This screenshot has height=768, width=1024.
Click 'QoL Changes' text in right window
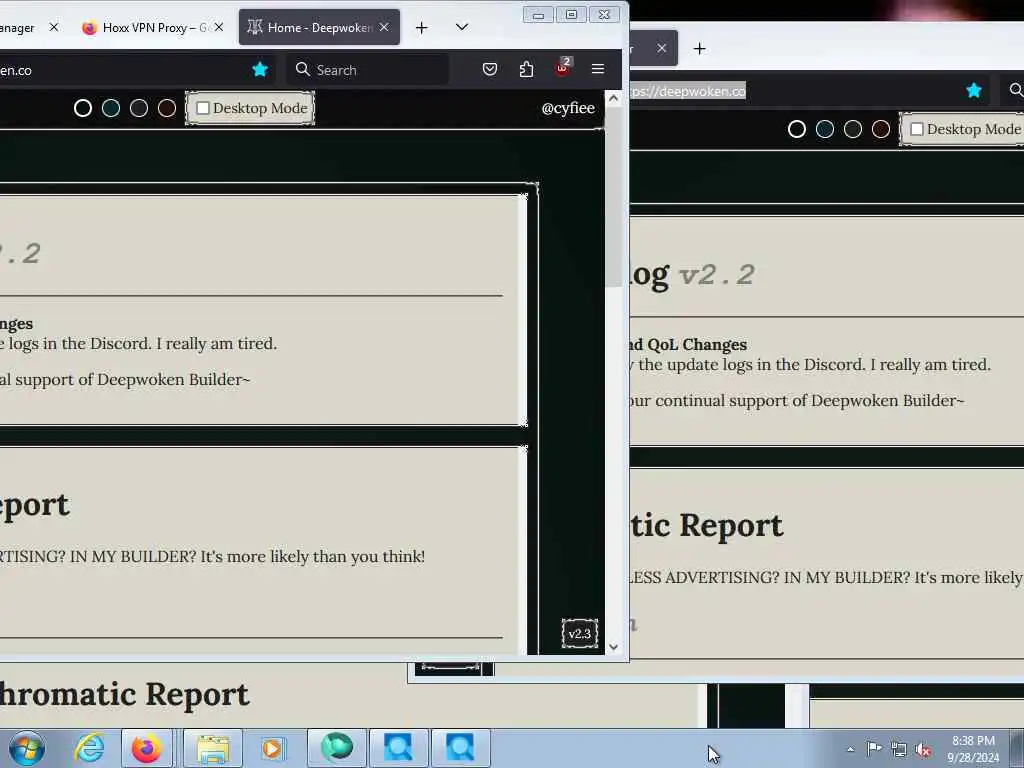pos(697,344)
